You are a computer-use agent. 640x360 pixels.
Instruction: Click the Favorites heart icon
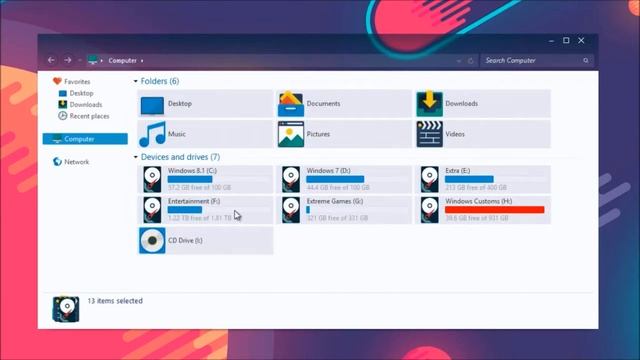coord(57,81)
